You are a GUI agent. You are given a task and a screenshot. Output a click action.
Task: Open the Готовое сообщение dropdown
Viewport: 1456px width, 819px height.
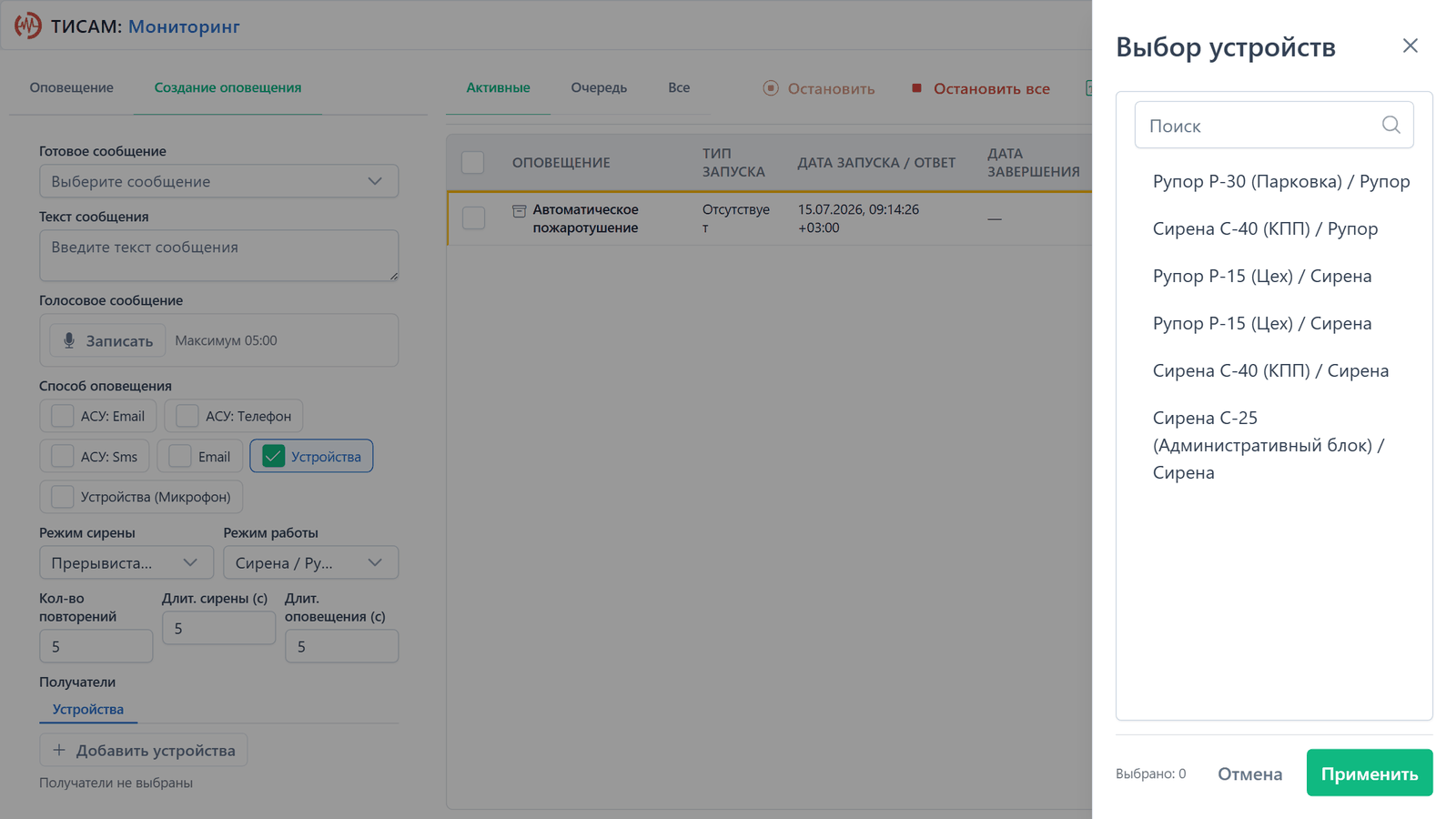[x=218, y=181]
